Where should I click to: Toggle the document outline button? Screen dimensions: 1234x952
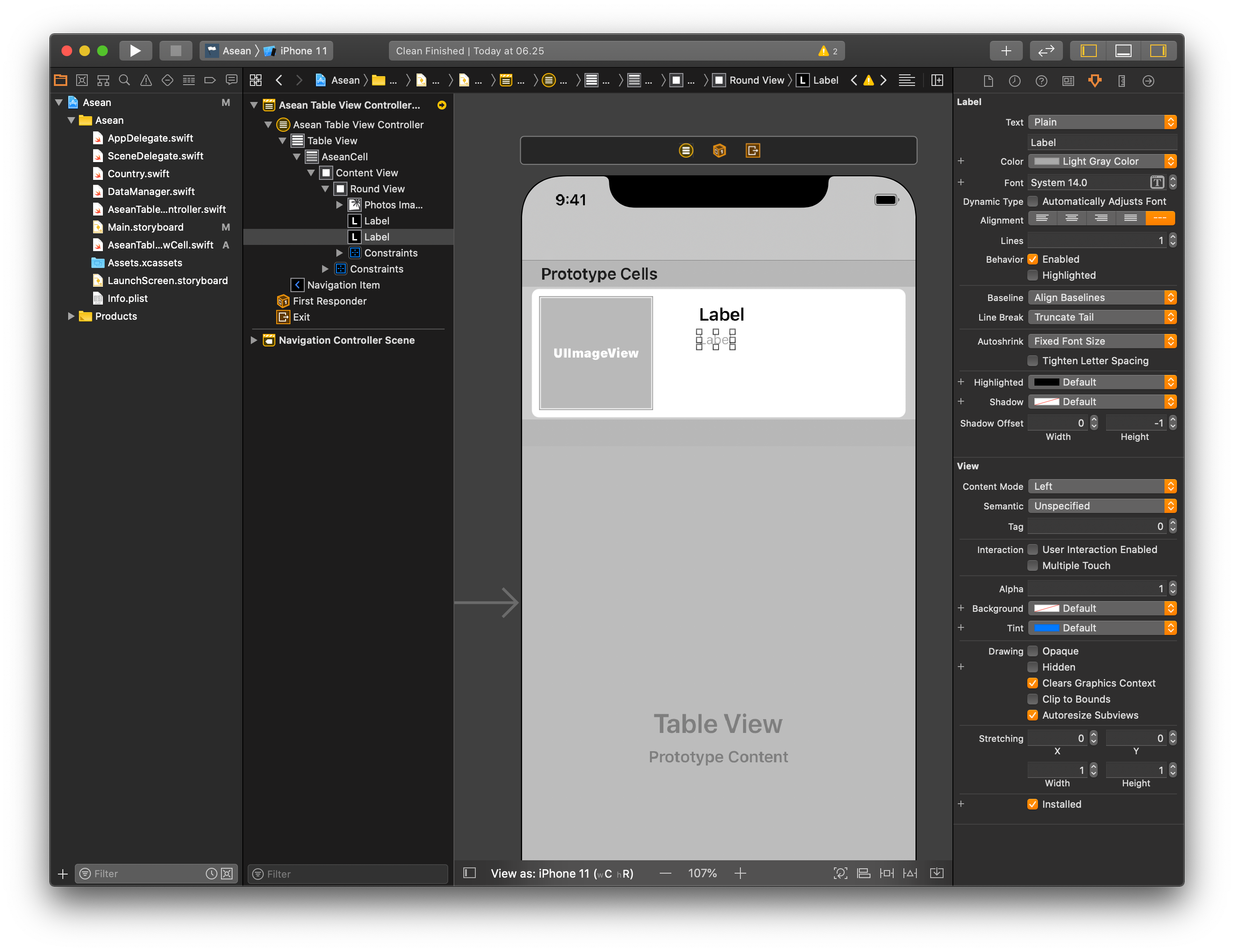click(x=470, y=873)
